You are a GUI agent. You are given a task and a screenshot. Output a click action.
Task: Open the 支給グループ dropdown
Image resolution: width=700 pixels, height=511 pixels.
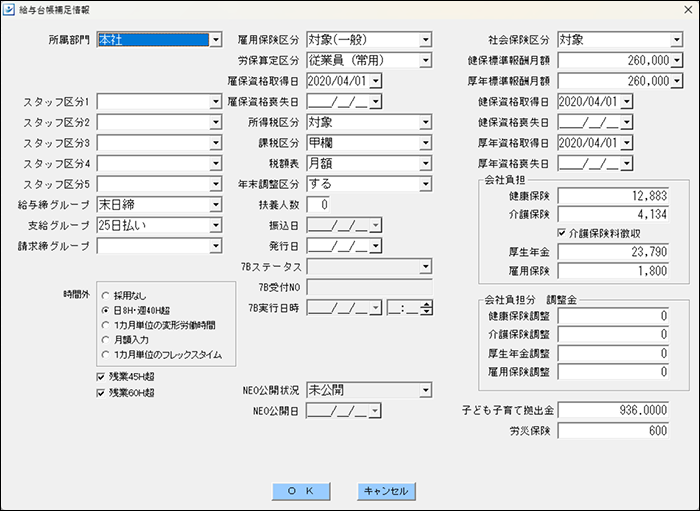[215, 225]
